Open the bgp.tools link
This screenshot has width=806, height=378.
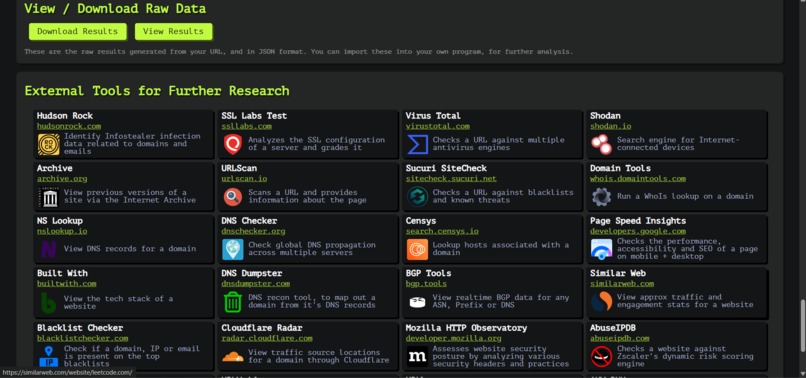[426, 283]
